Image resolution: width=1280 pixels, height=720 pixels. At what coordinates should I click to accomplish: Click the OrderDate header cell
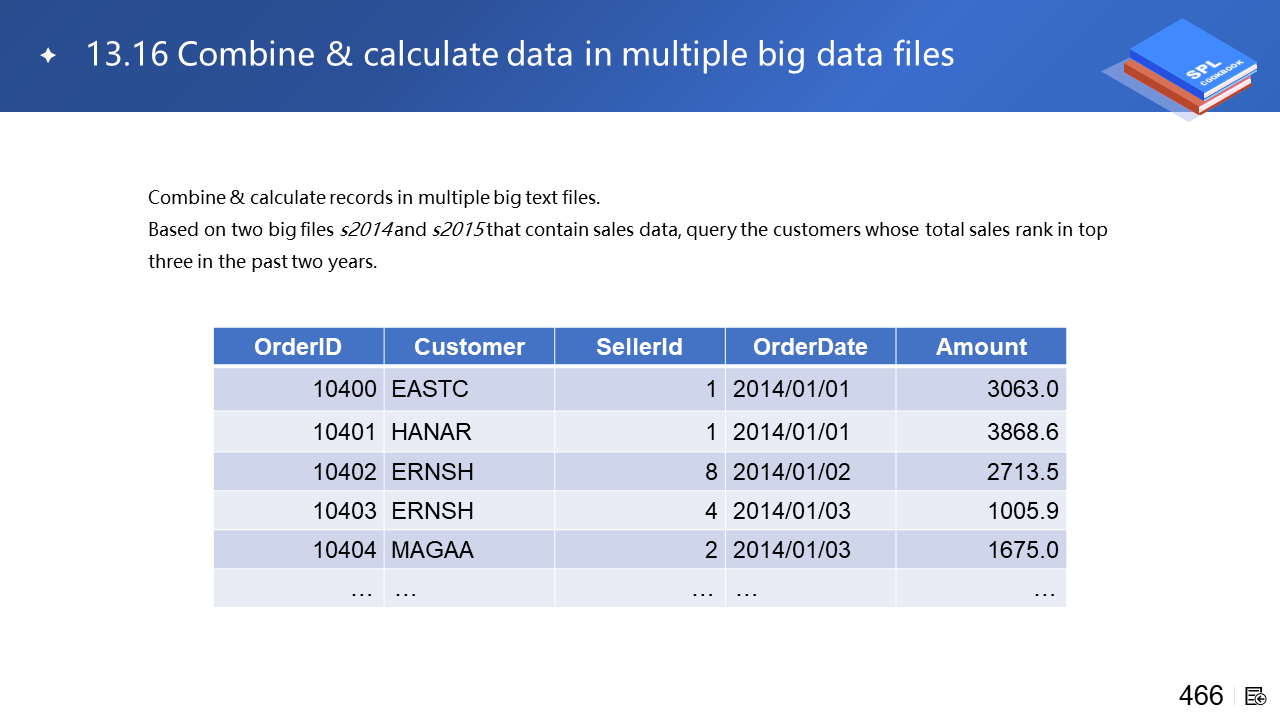tap(810, 347)
